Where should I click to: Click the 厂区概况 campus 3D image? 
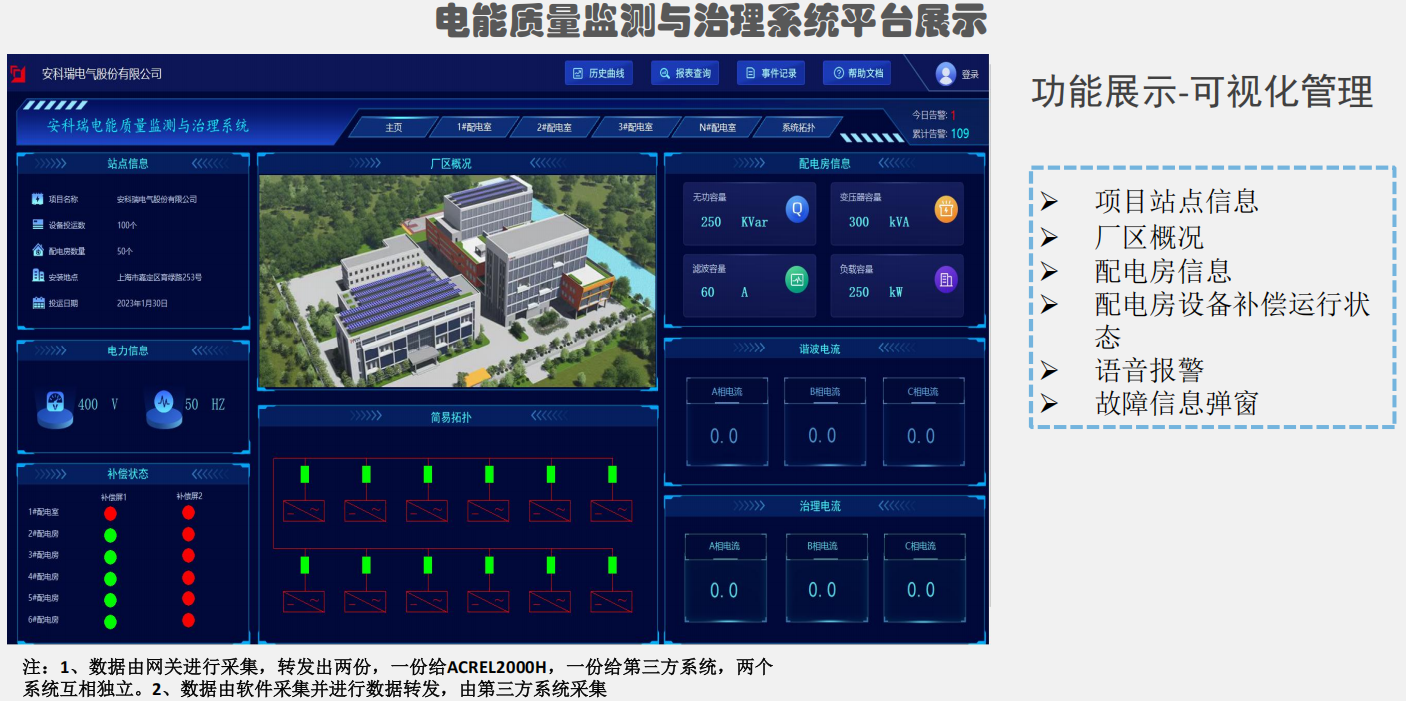[457, 282]
